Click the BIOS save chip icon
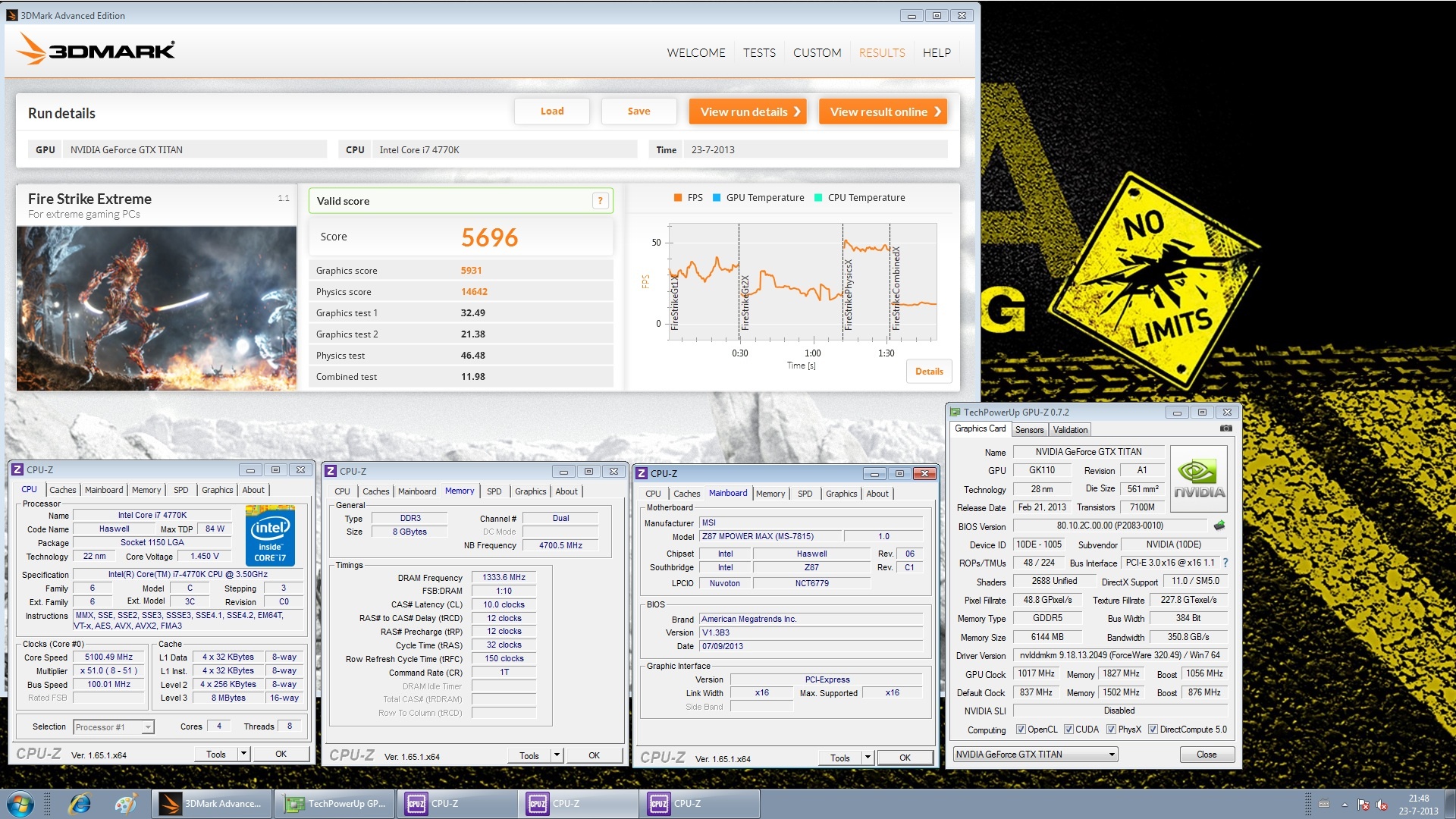 click(x=1219, y=526)
